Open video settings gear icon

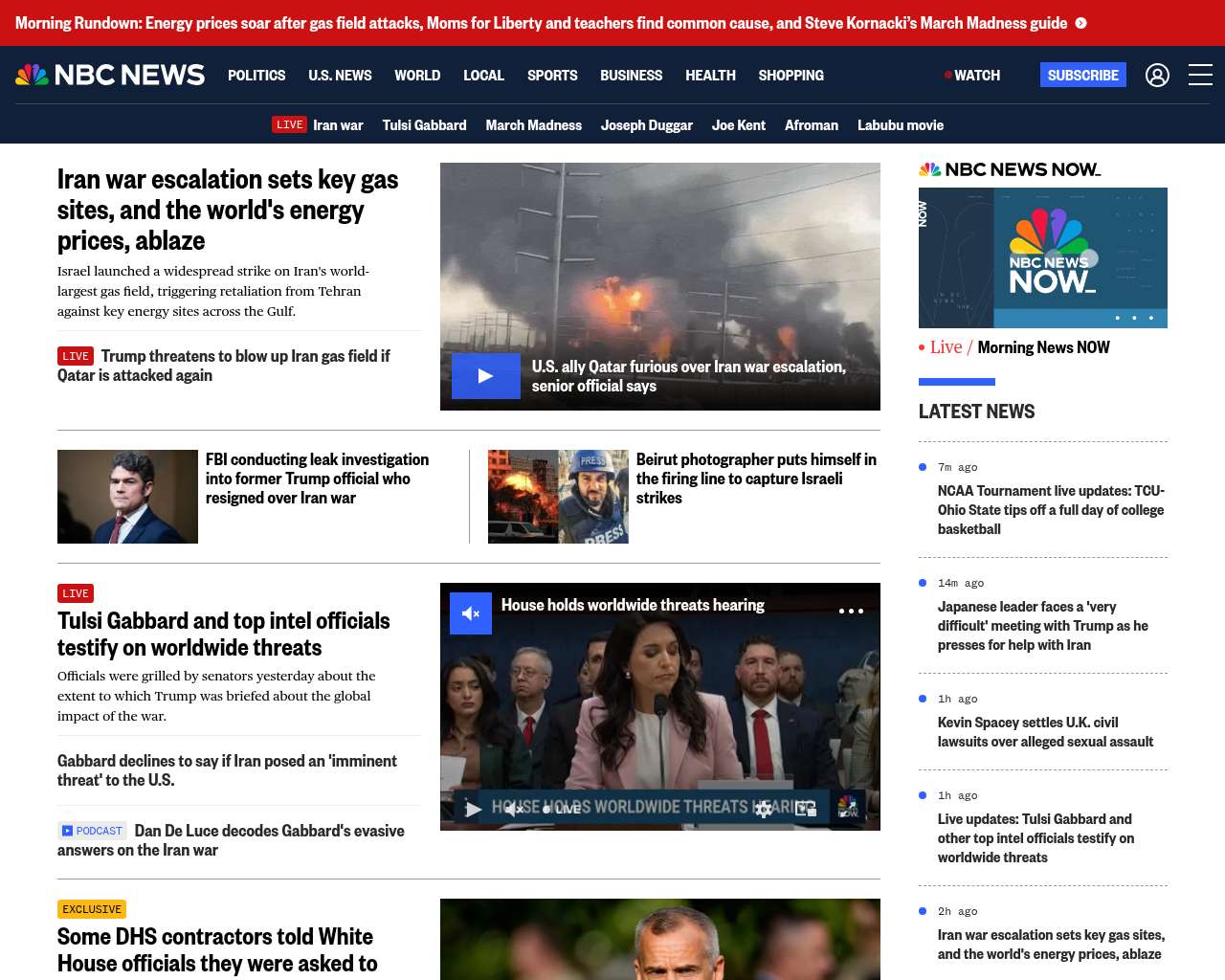pyautogui.click(x=763, y=810)
